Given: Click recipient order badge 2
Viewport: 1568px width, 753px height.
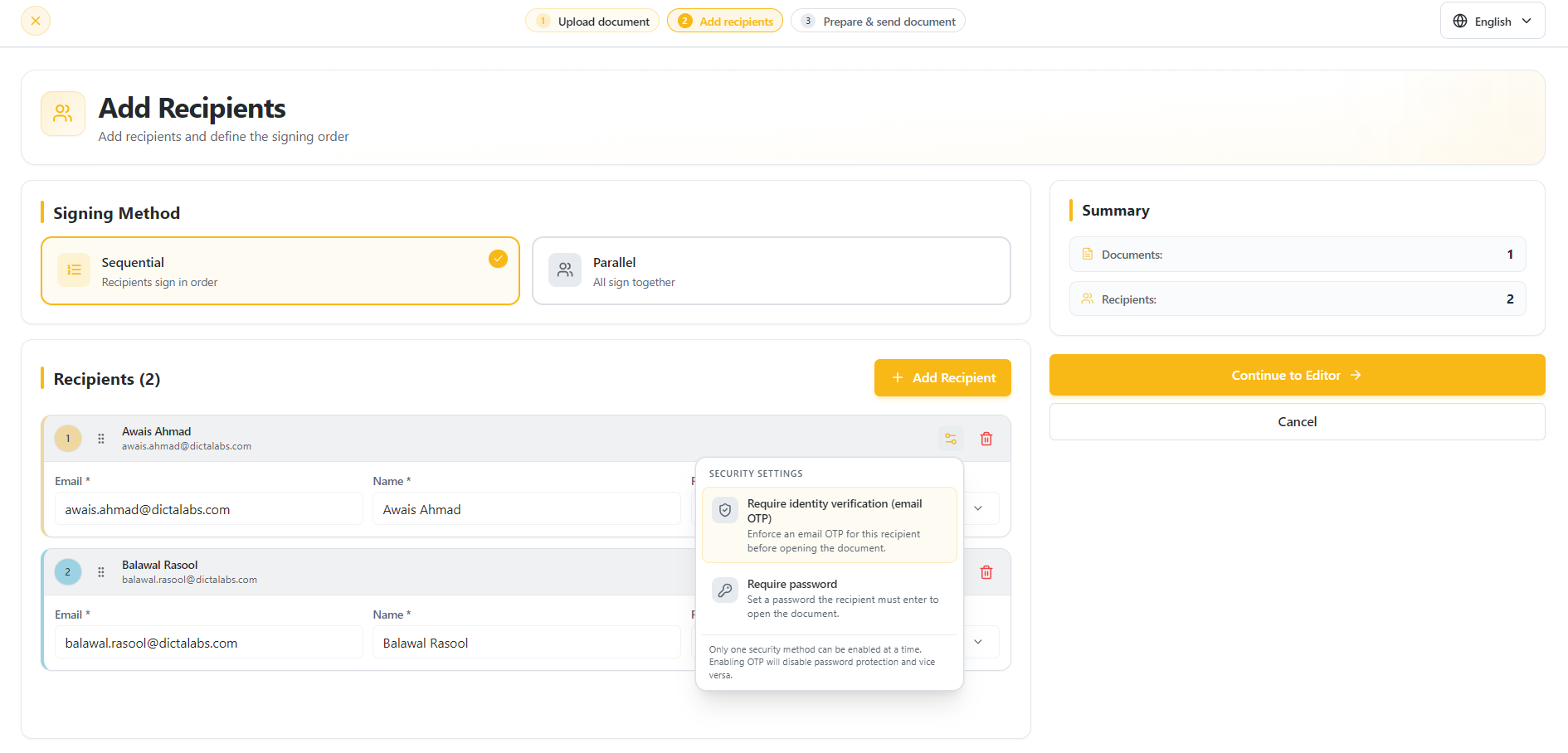Looking at the screenshot, I should (68, 572).
